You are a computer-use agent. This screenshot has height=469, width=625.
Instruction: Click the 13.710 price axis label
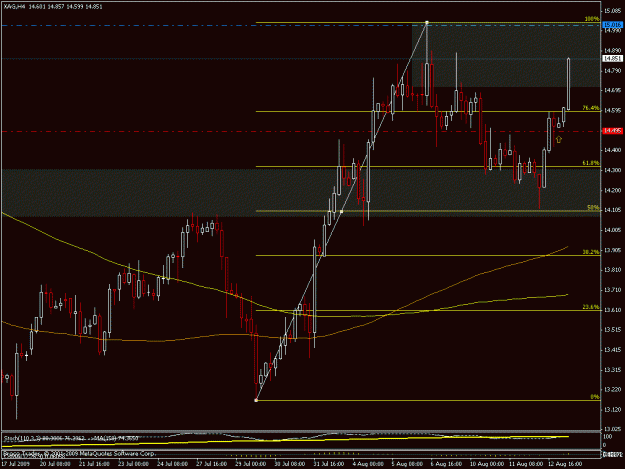coord(613,290)
